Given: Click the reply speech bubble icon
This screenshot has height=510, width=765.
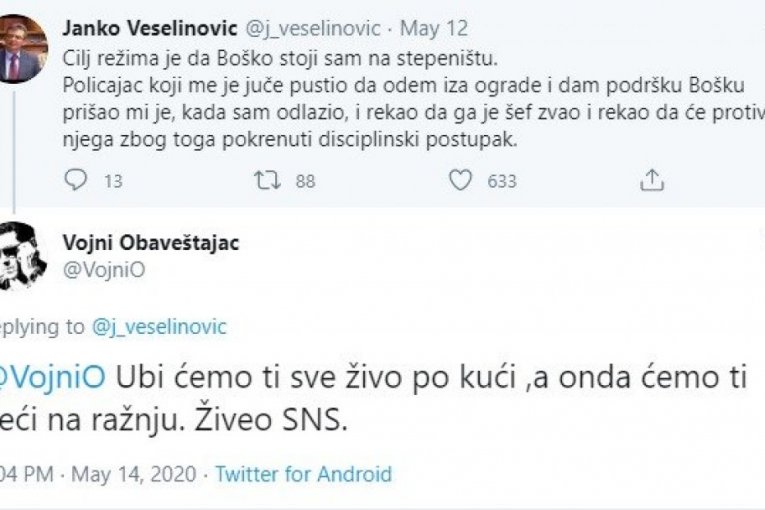Looking at the screenshot, I should 76,180.
